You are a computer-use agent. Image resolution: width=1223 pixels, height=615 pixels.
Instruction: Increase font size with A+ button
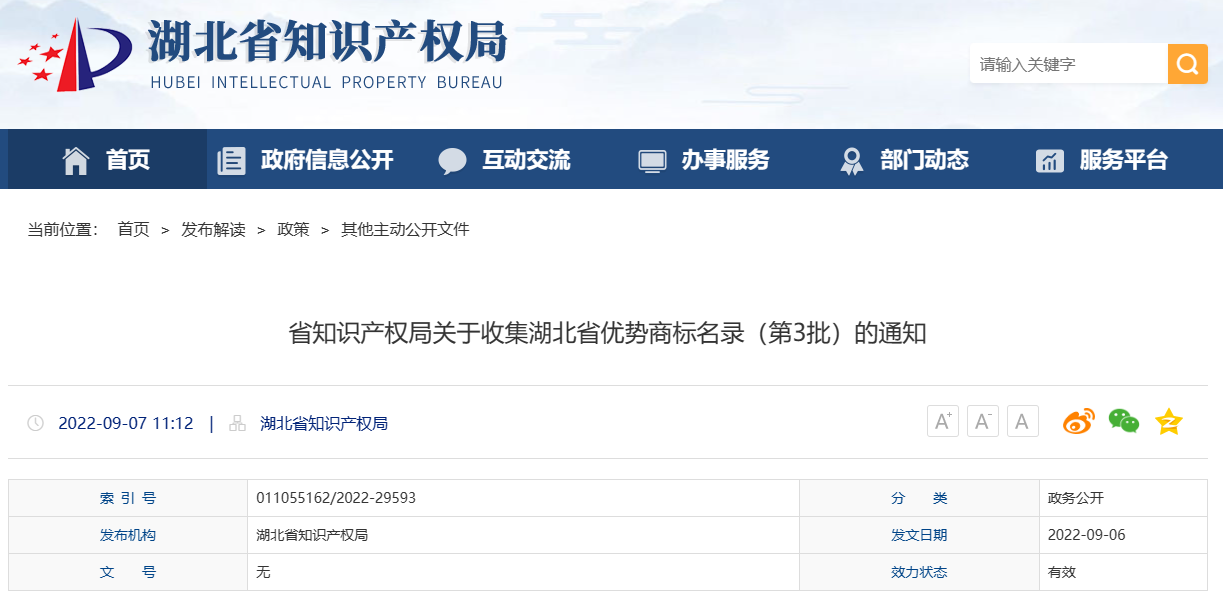point(942,422)
